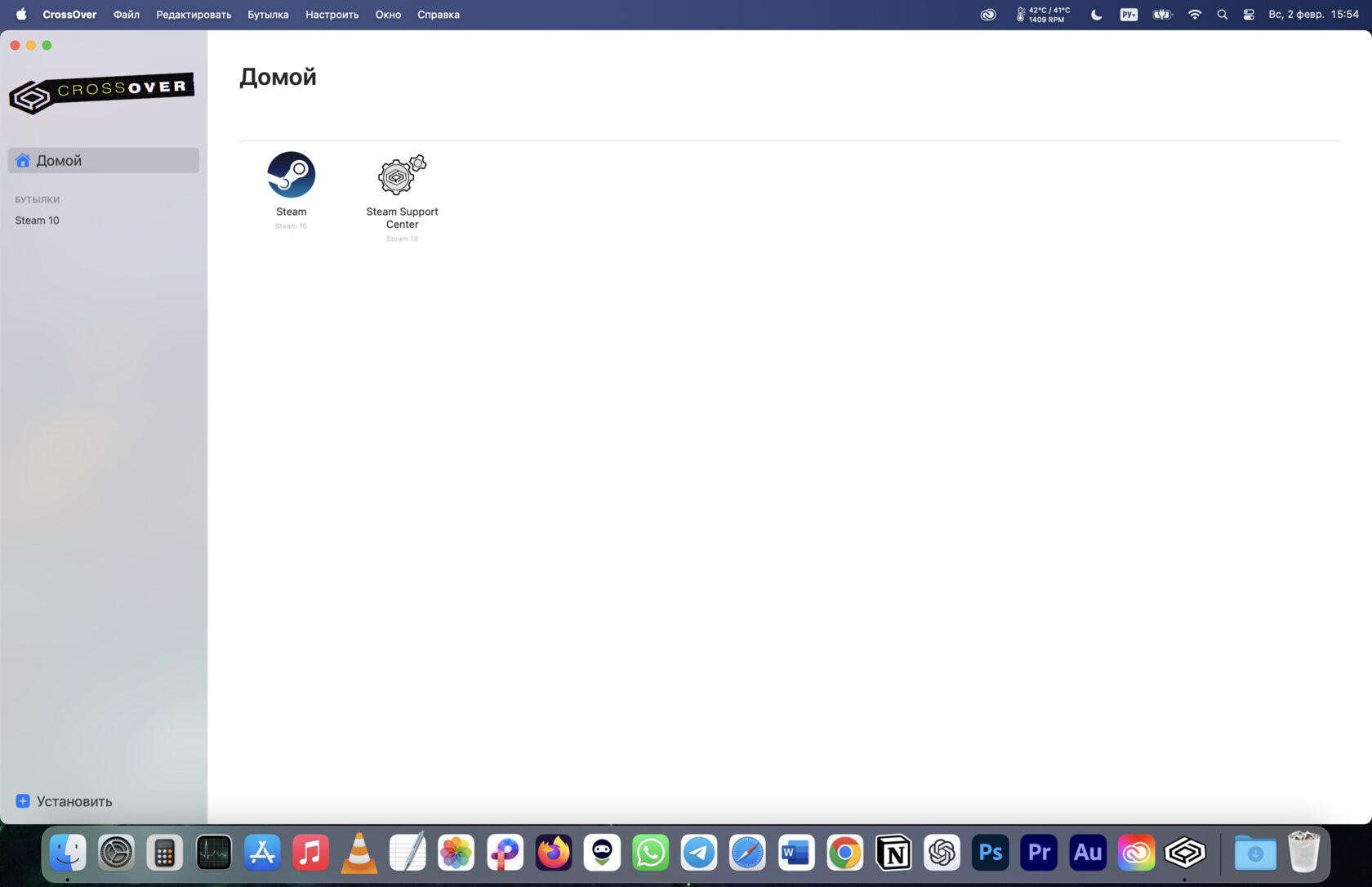1372x887 pixels.
Task: Click the CrossOver logo in sidebar
Action: [102, 96]
